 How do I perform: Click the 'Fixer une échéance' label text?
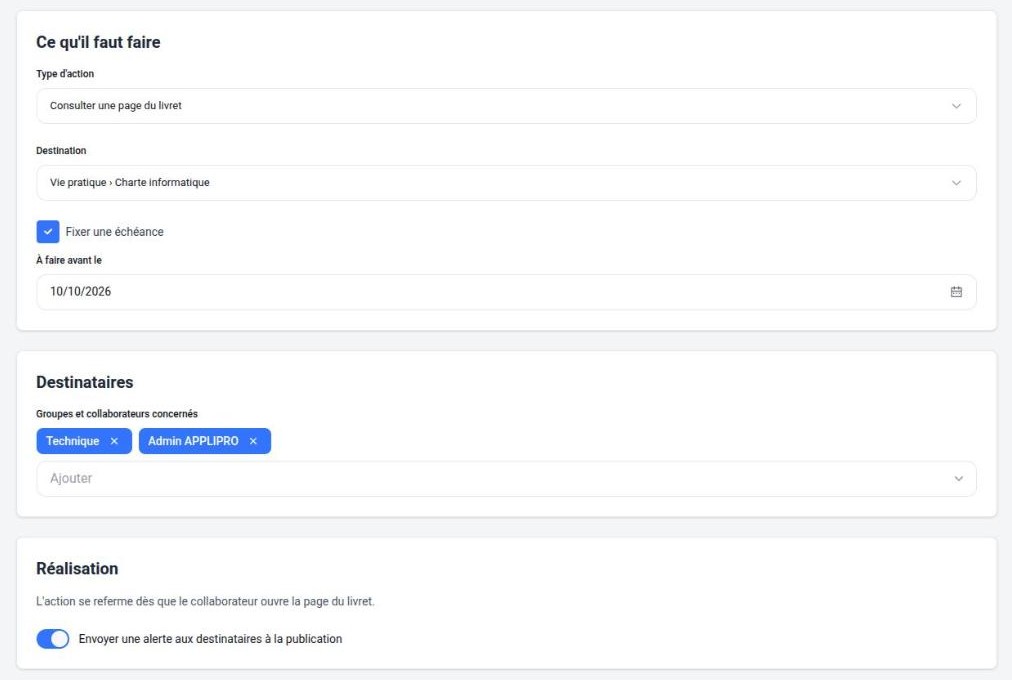coord(114,232)
